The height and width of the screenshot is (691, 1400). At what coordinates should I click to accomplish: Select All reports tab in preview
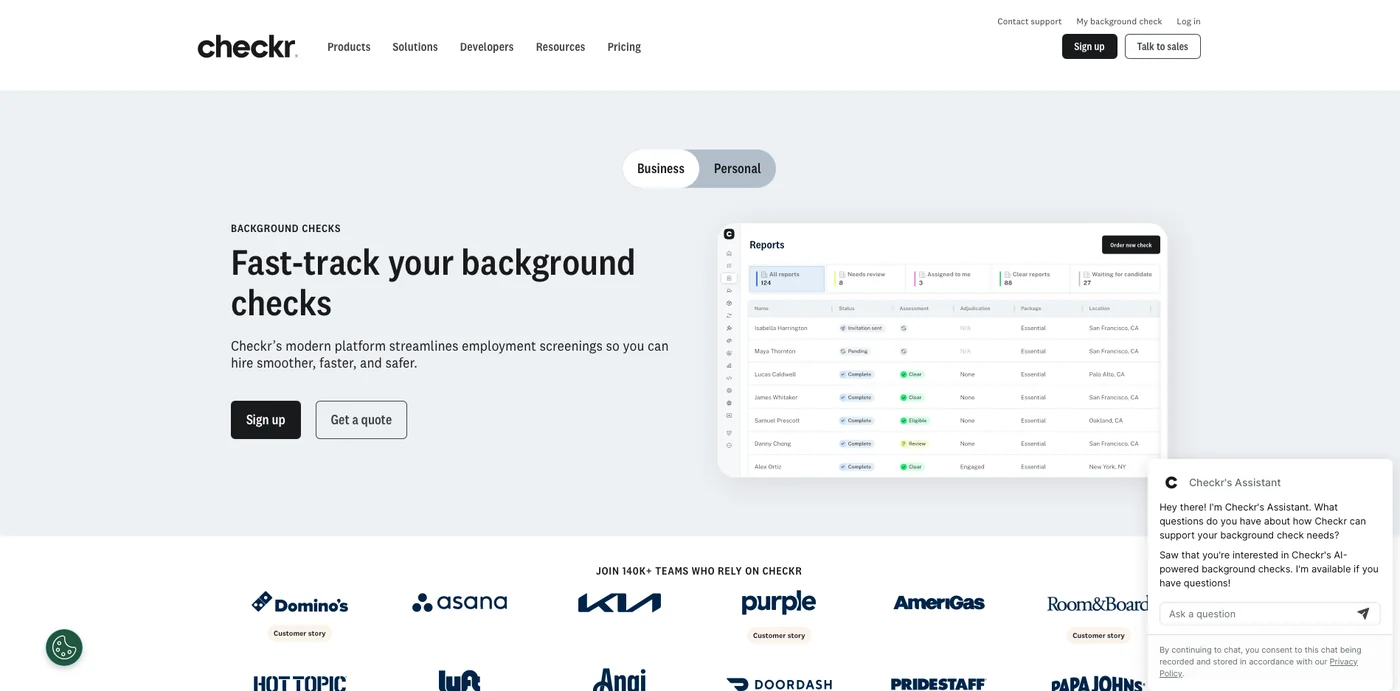click(x=787, y=278)
